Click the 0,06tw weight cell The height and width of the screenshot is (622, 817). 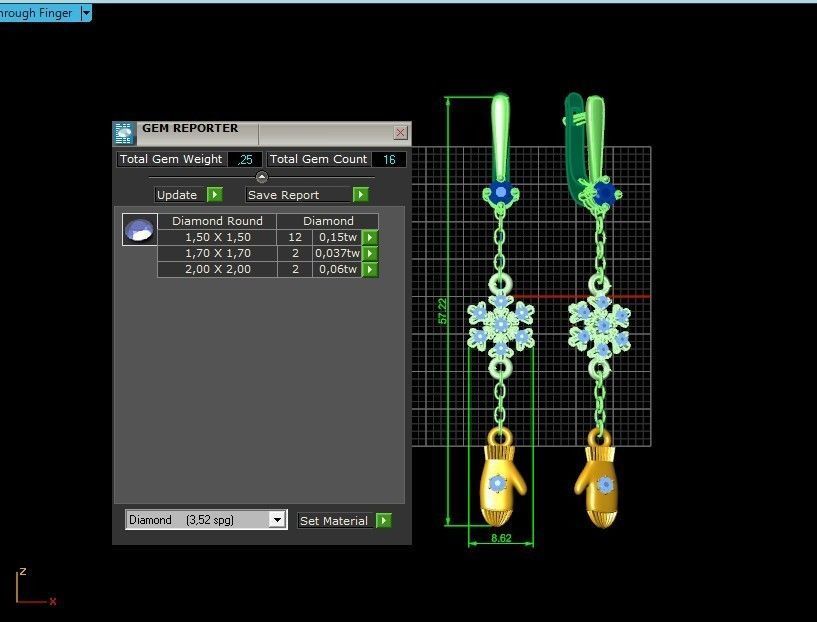click(338, 269)
